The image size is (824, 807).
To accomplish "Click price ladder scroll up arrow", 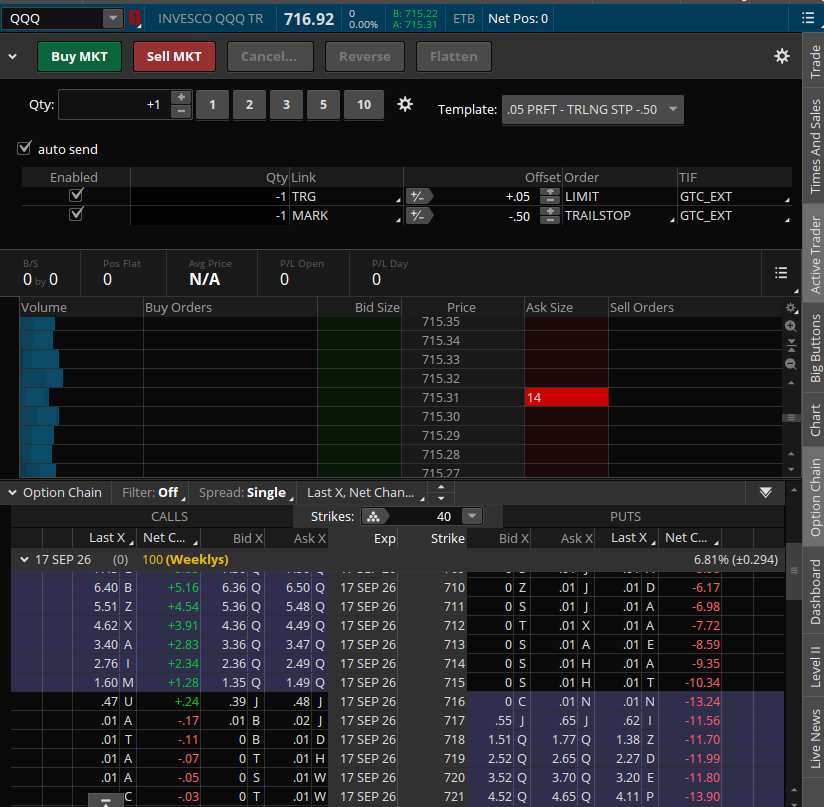I will (x=791, y=383).
